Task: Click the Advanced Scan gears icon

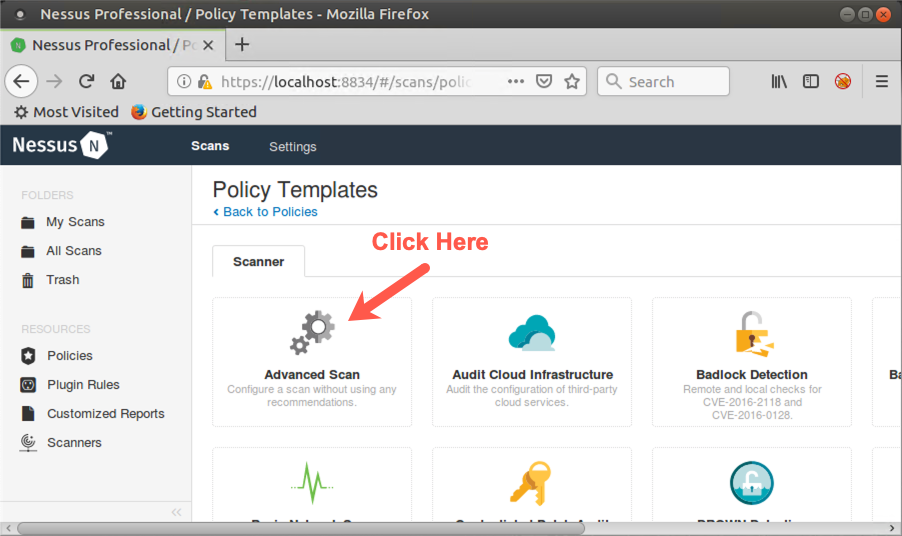Action: [312, 332]
